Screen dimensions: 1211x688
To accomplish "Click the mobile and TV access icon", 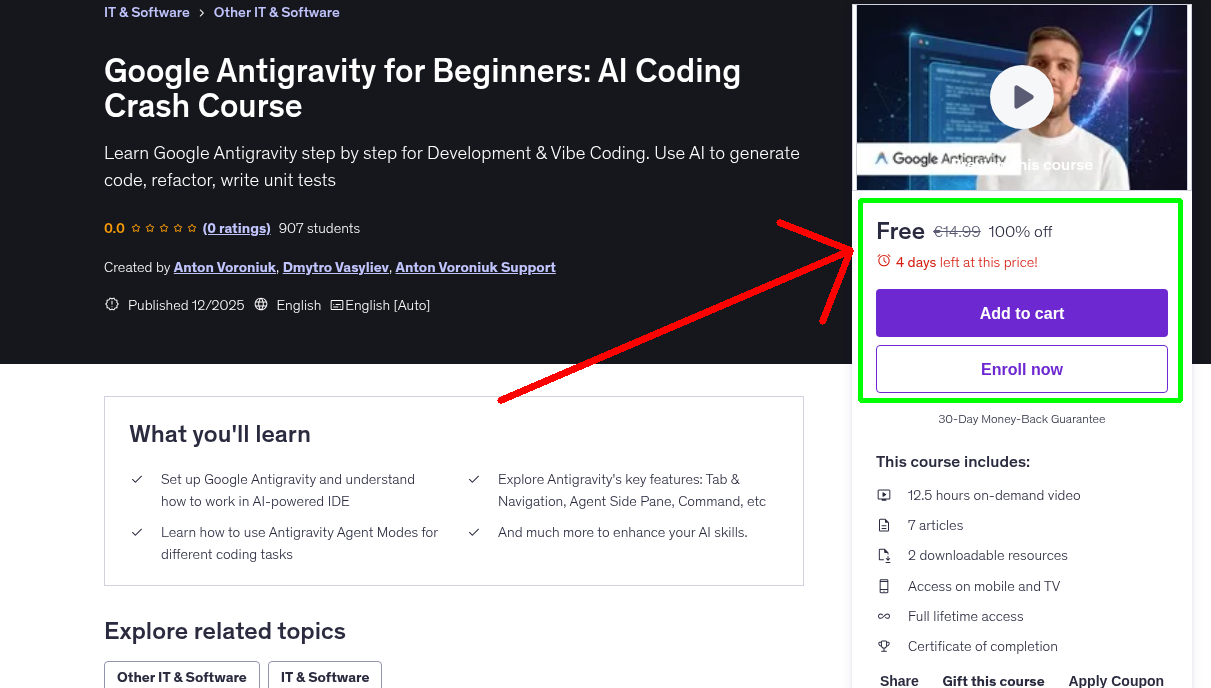I will pyautogui.click(x=884, y=585).
